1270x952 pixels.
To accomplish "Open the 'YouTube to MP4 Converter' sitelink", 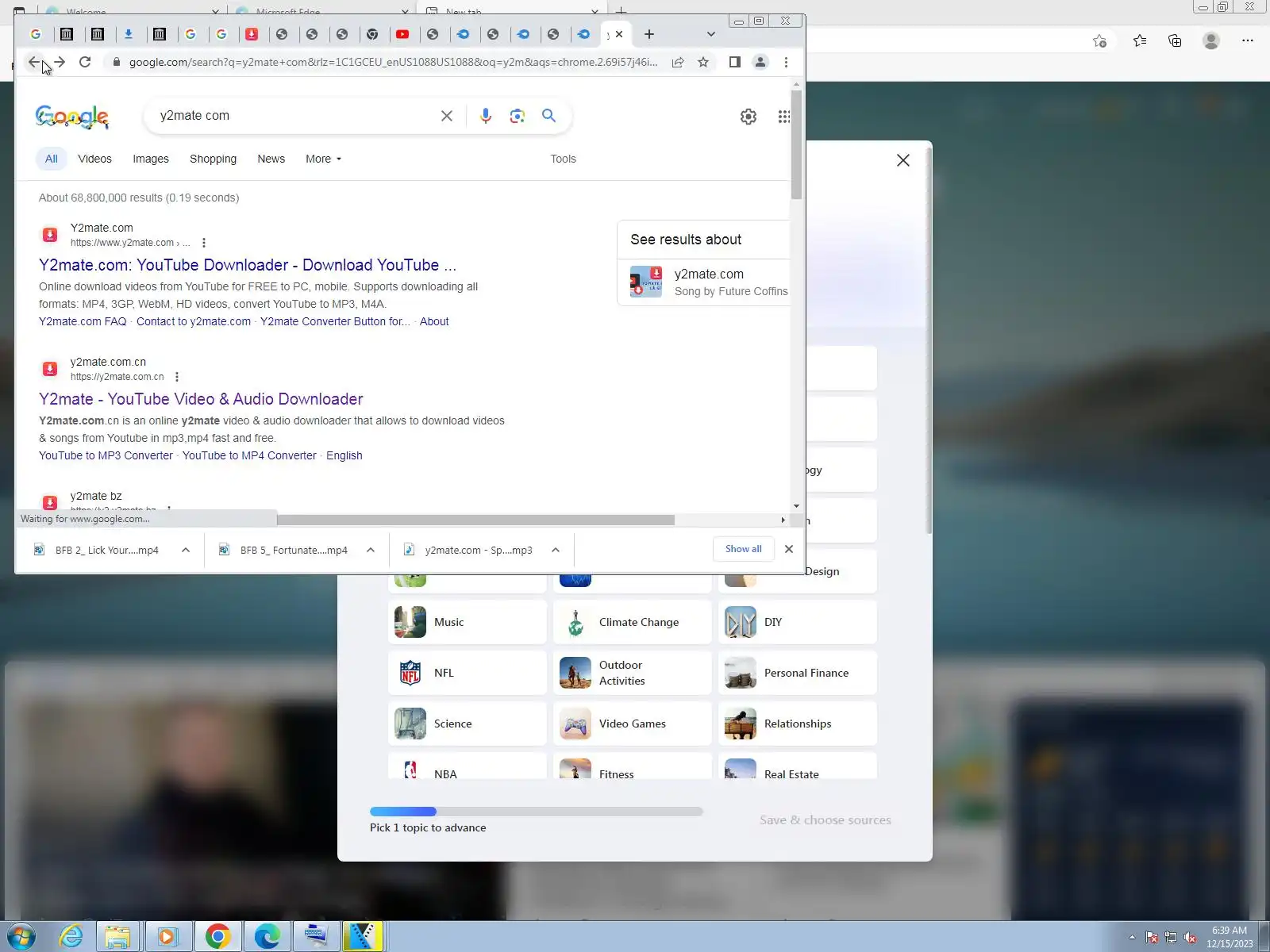I will (249, 455).
